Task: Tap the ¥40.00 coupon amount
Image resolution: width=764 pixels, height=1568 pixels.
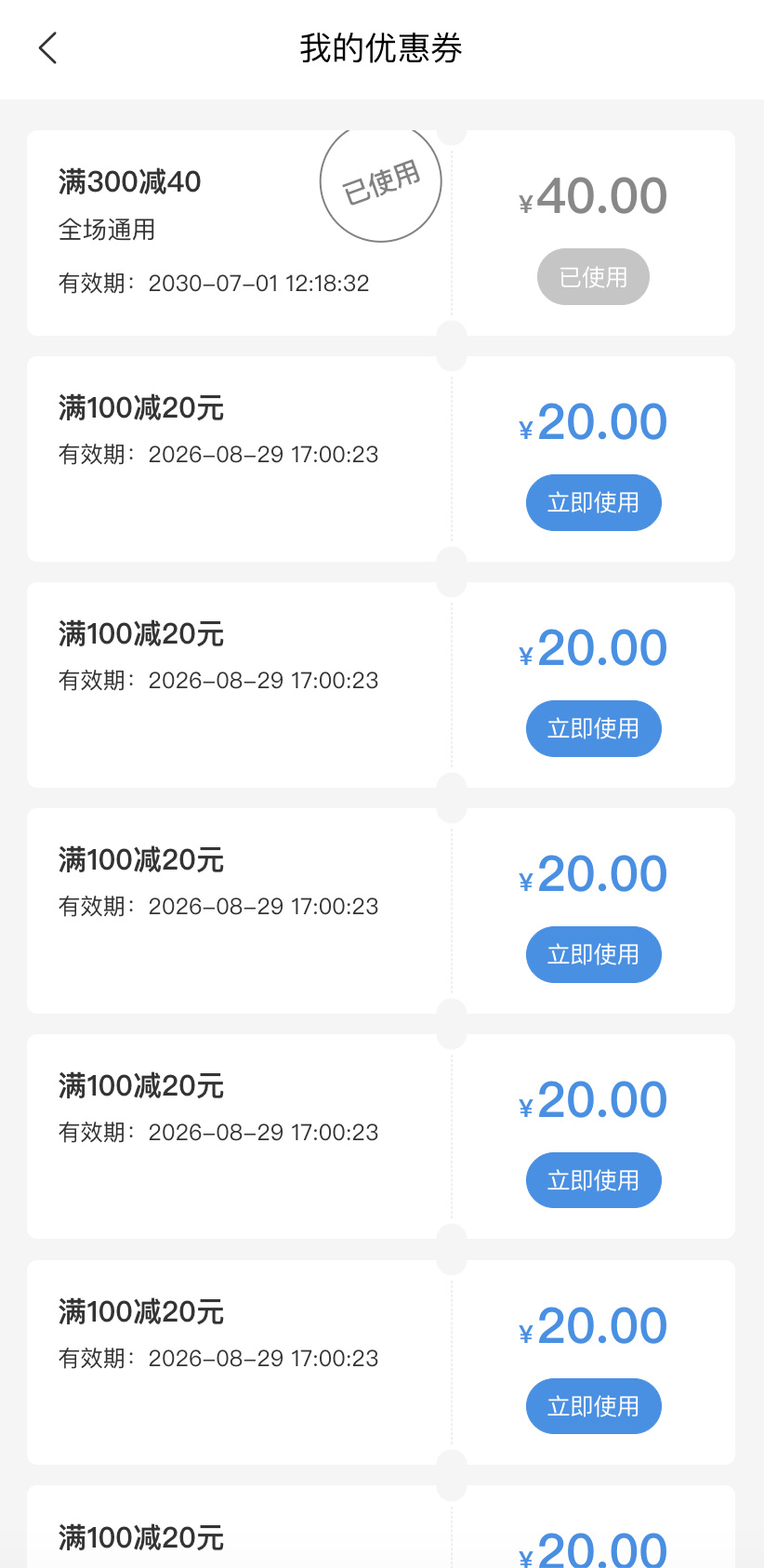Action: point(593,196)
